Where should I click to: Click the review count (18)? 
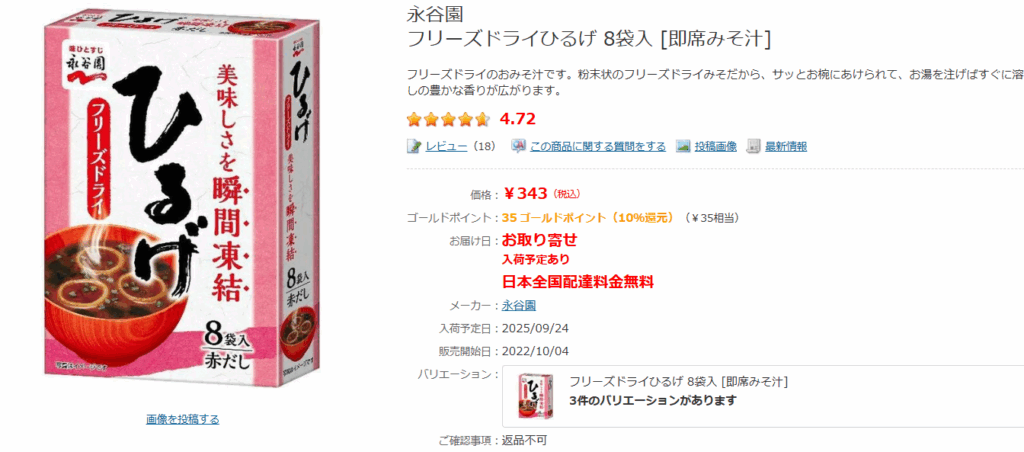[x=483, y=146]
